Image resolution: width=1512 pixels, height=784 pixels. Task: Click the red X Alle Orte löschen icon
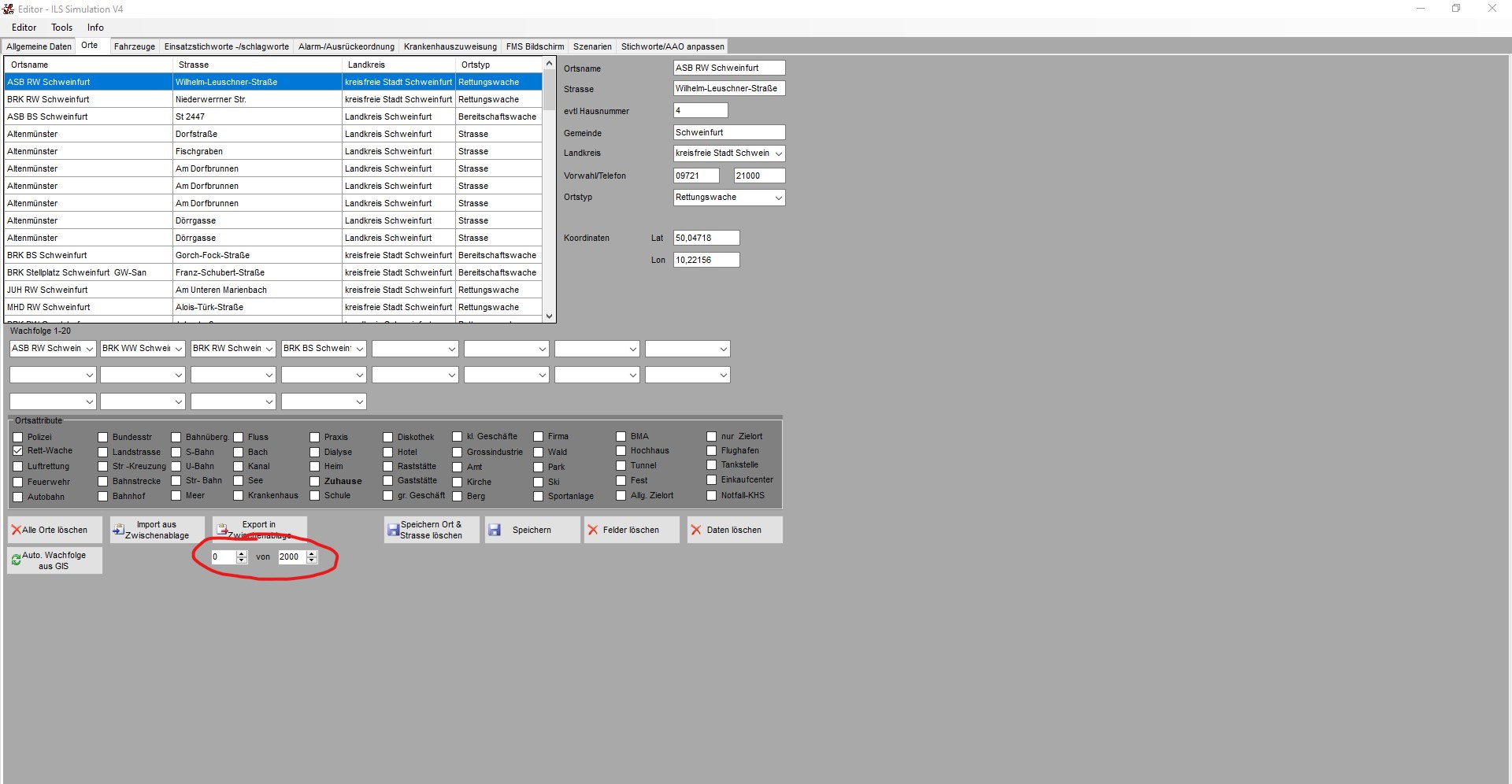[x=17, y=530]
